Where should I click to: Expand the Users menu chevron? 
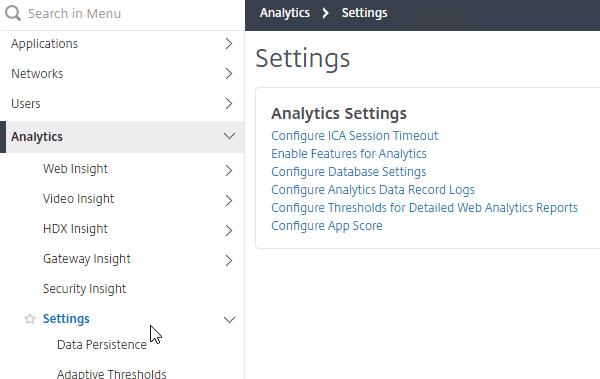(x=229, y=103)
